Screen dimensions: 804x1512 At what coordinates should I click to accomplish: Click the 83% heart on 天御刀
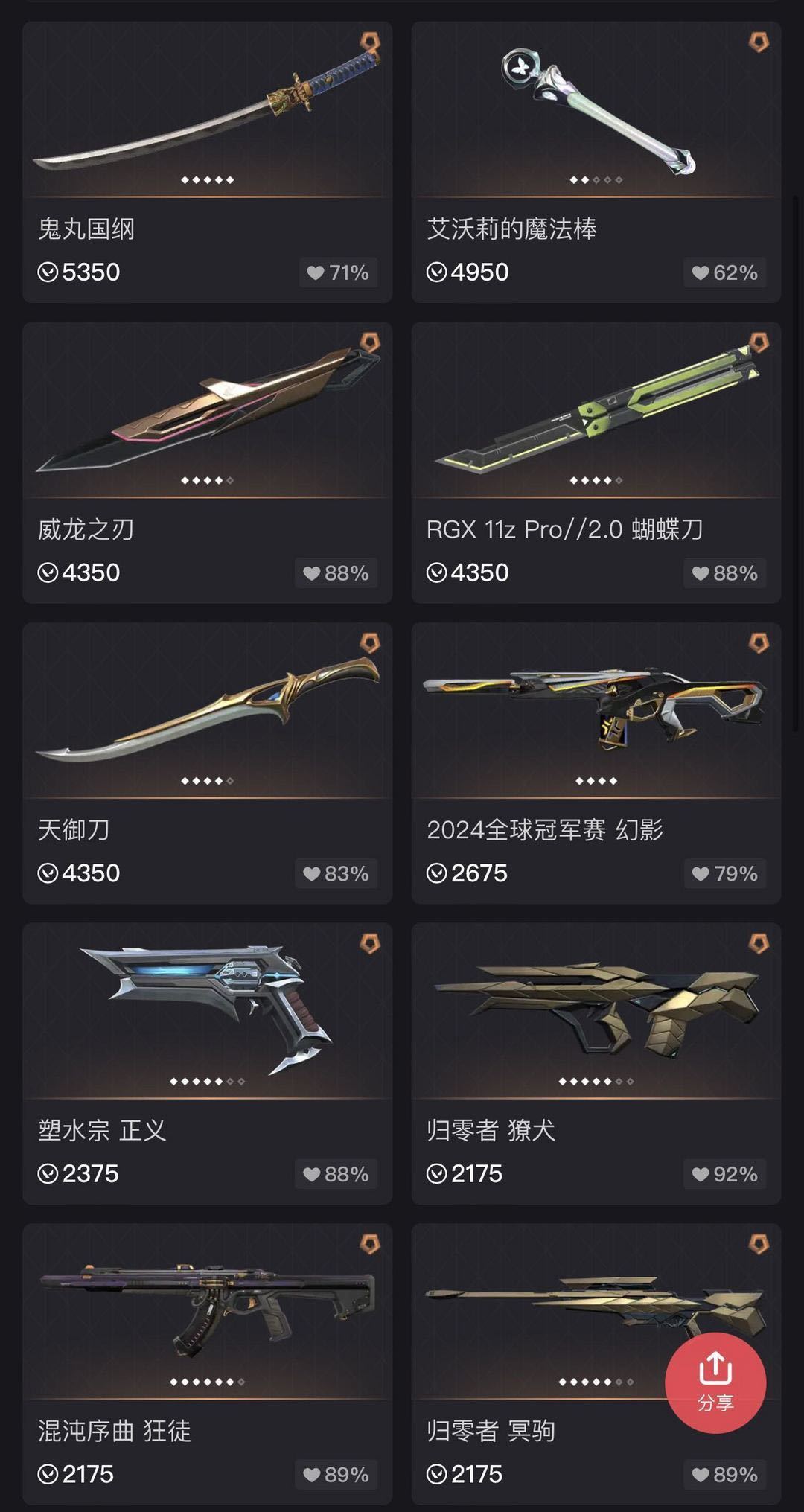[336, 873]
